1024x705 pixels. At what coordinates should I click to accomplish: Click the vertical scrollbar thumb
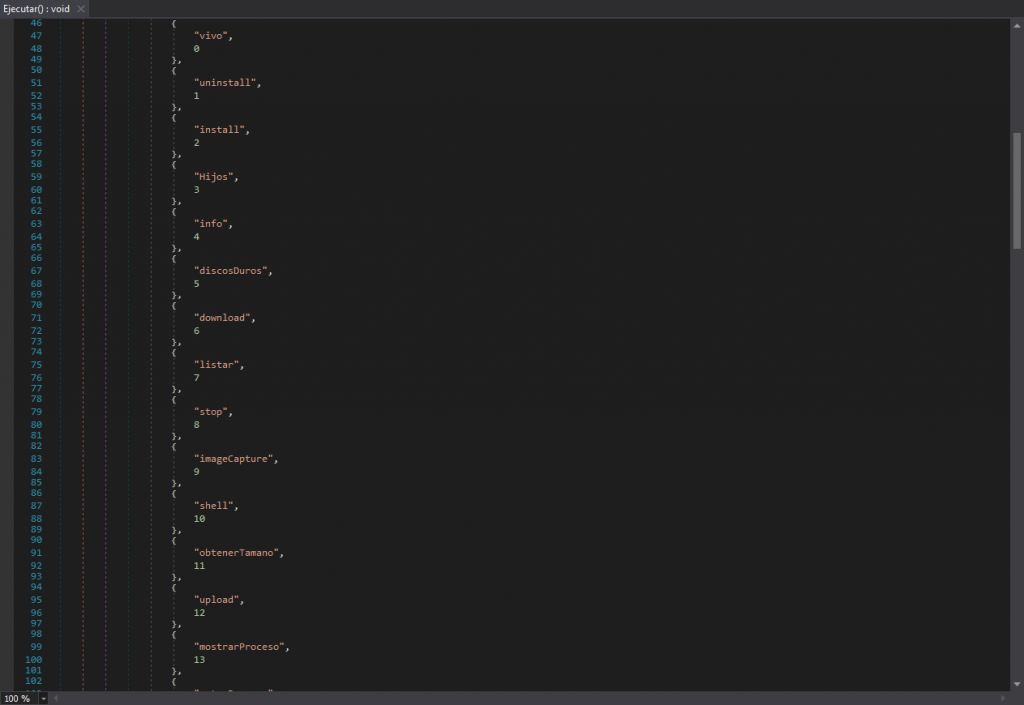1017,190
